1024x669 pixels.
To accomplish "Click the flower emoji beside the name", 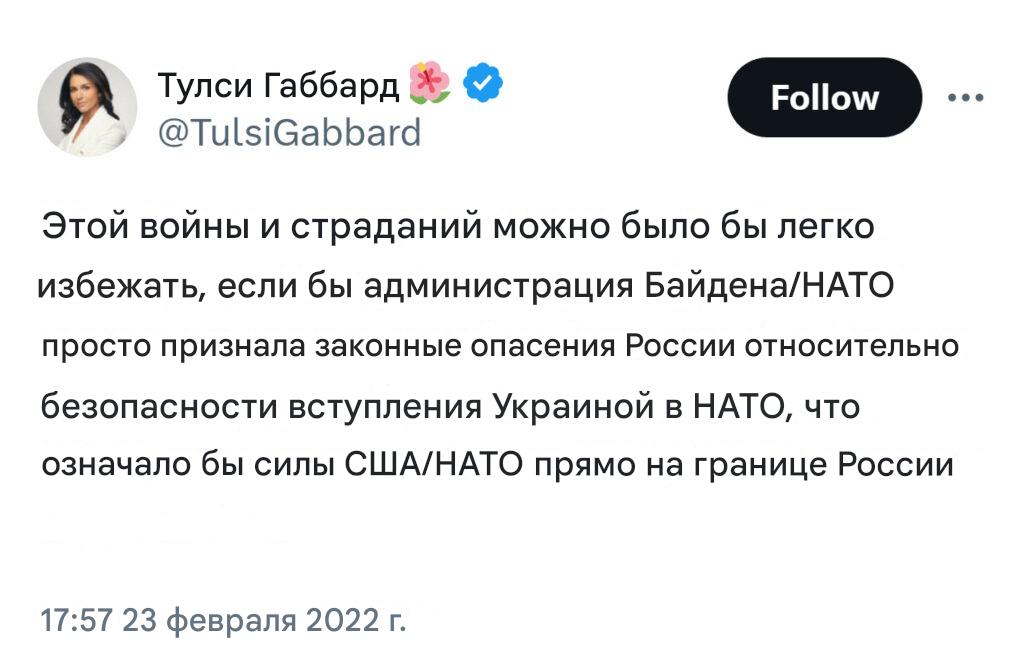I will [x=430, y=85].
